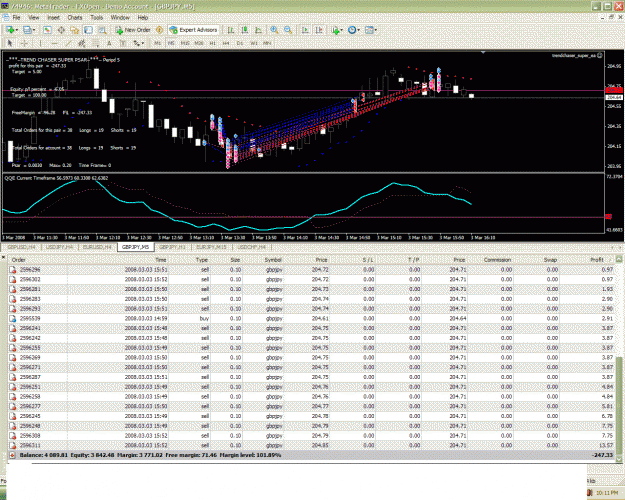Viewport: 625px width, 500px height.
Task: Select the vertical line tool
Action: coord(40,43)
